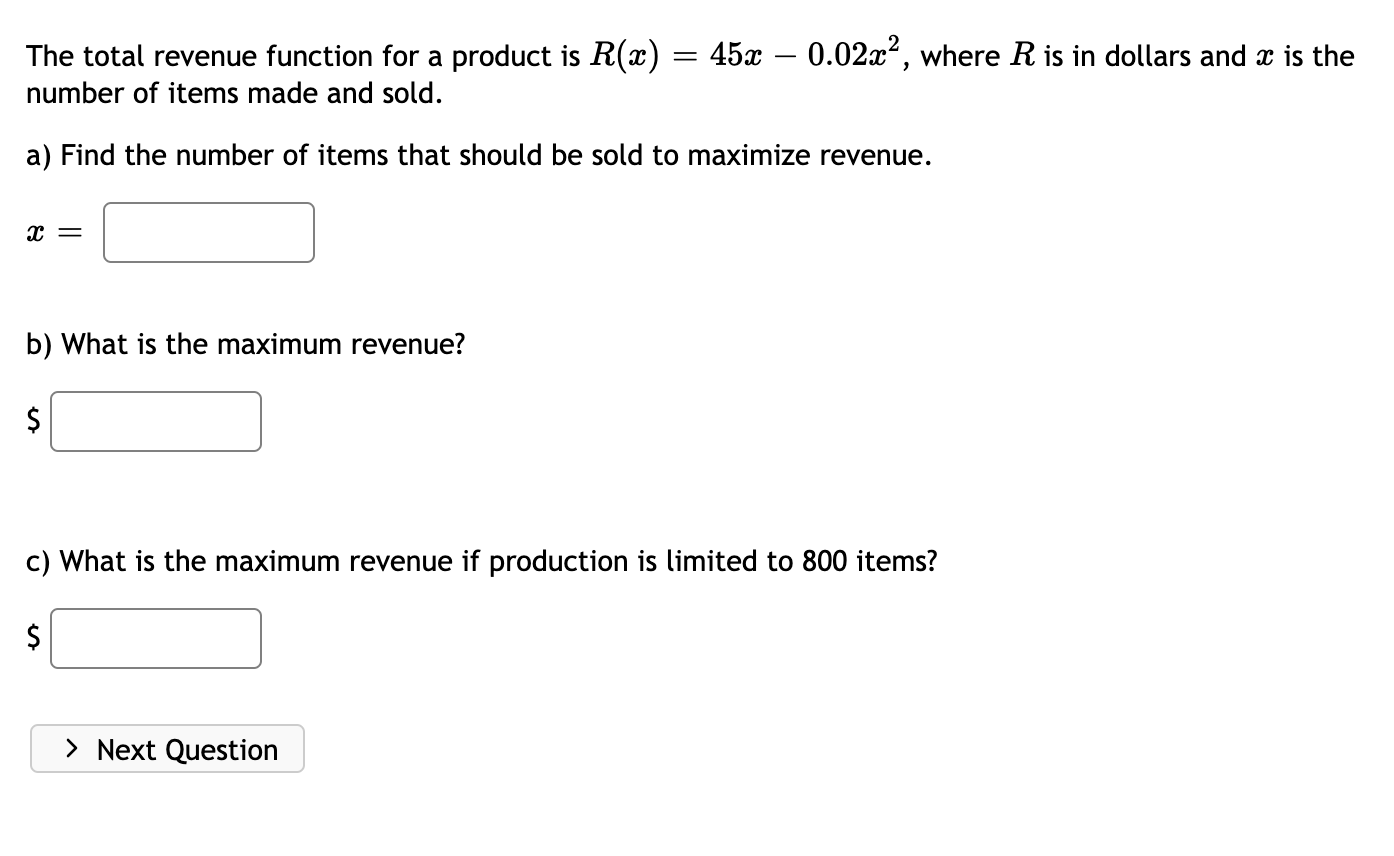
Task: Click the maximum revenue question label
Action: pos(245,343)
